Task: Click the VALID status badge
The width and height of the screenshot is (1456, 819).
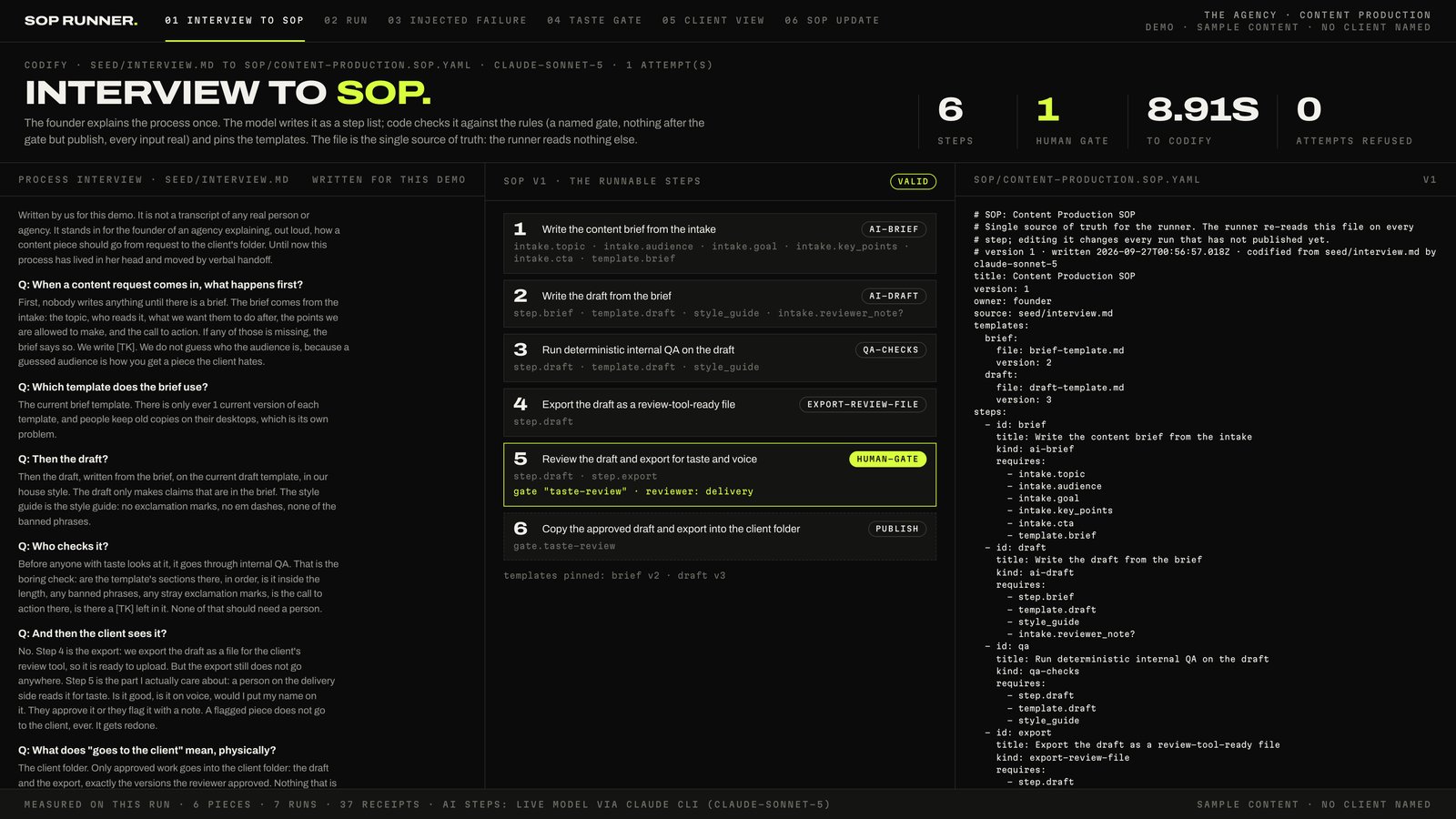Action: coord(913,181)
